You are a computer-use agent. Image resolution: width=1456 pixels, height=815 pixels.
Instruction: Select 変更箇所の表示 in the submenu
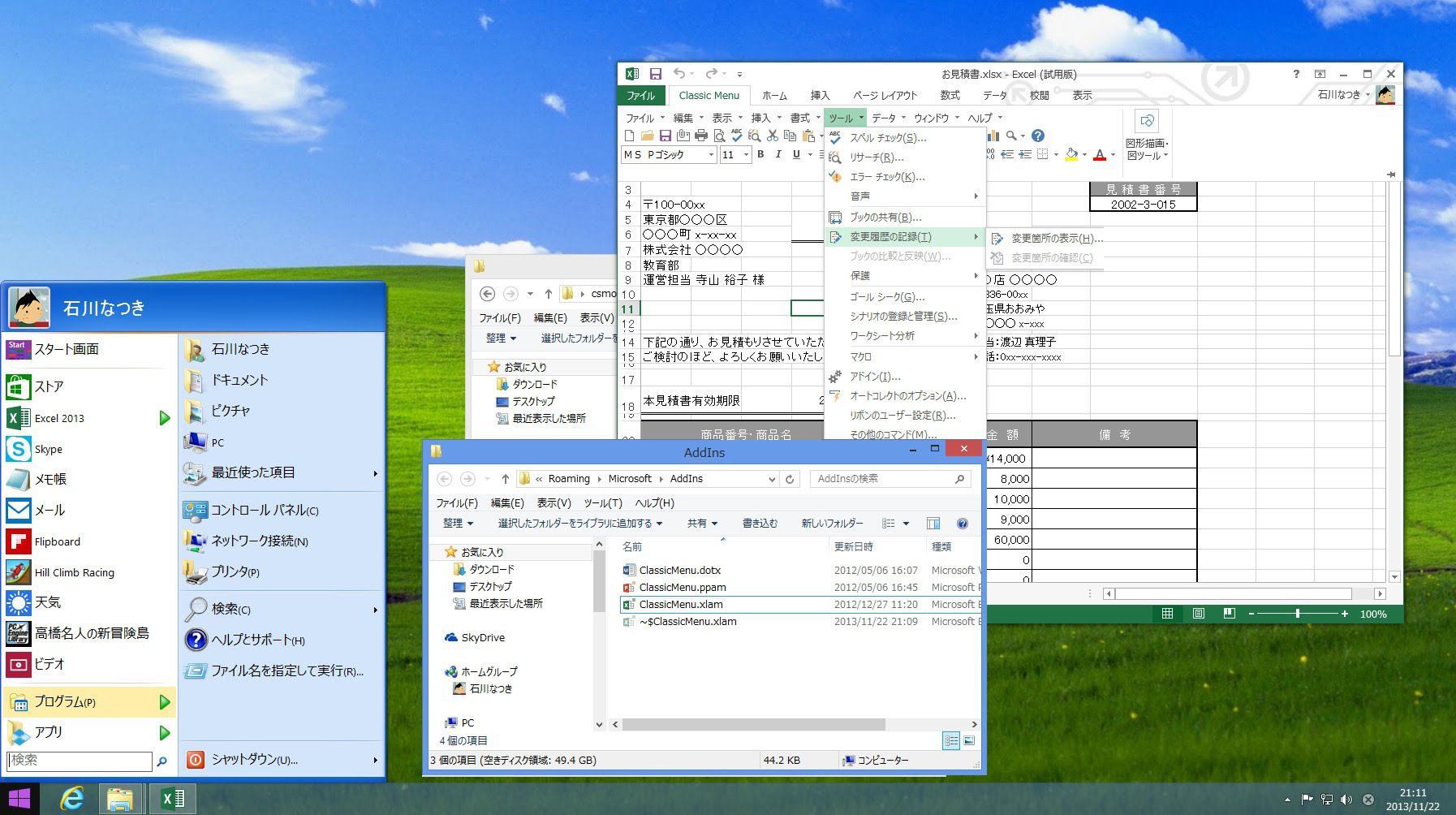pyautogui.click(x=1053, y=239)
